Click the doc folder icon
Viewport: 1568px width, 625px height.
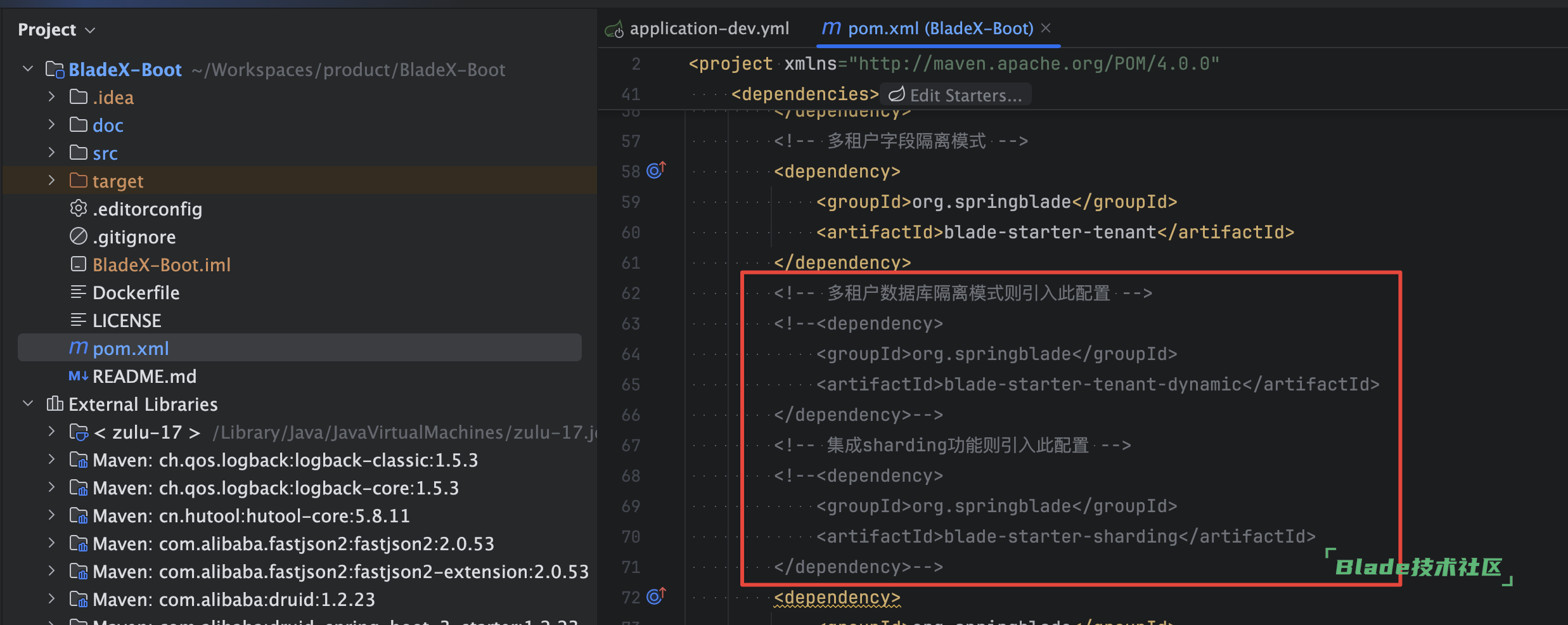79,124
